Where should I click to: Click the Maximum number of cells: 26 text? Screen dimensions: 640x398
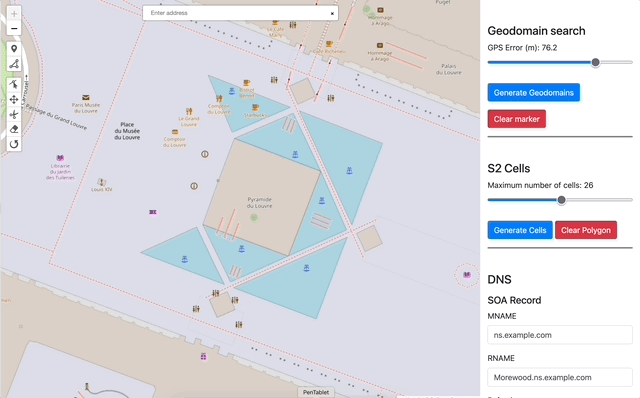tap(540, 185)
